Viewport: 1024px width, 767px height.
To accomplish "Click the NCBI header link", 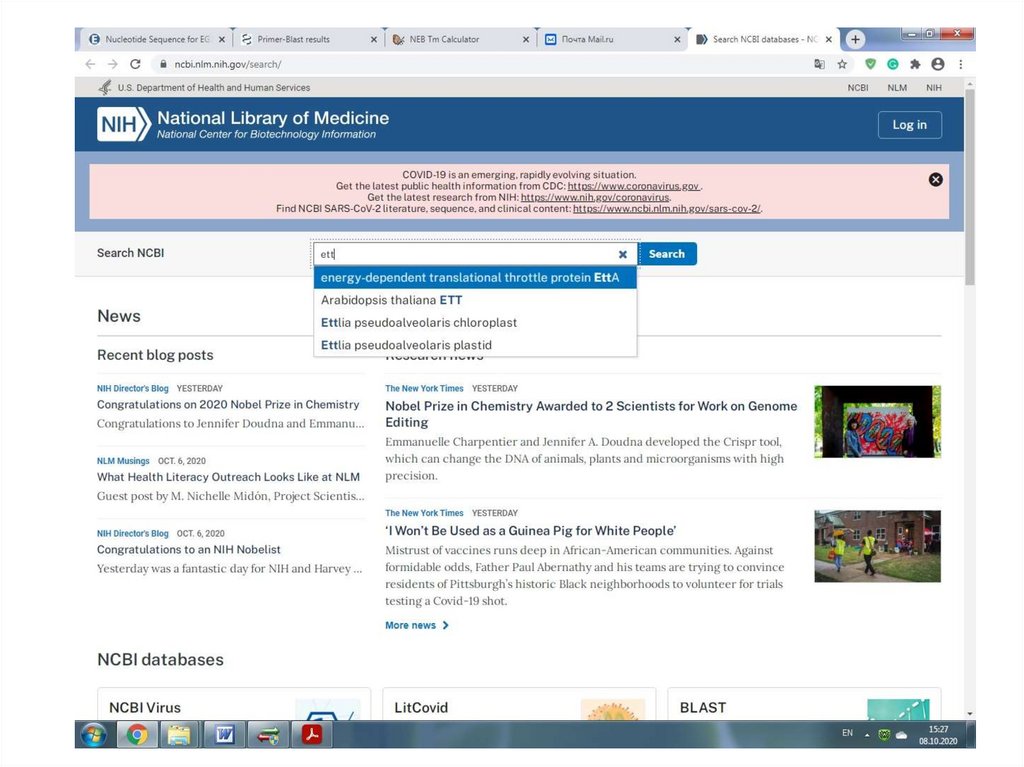I will pos(857,88).
